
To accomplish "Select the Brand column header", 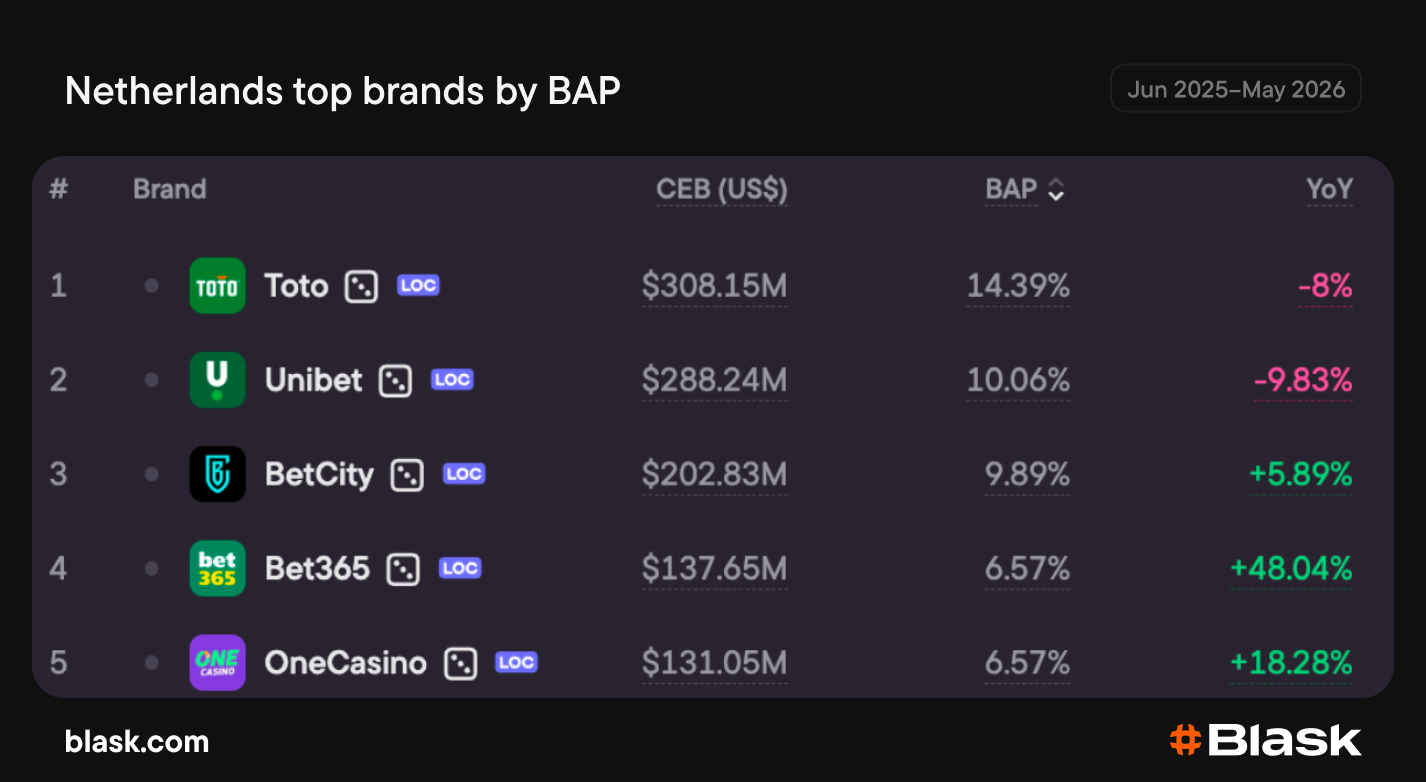I will click(x=170, y=189).
